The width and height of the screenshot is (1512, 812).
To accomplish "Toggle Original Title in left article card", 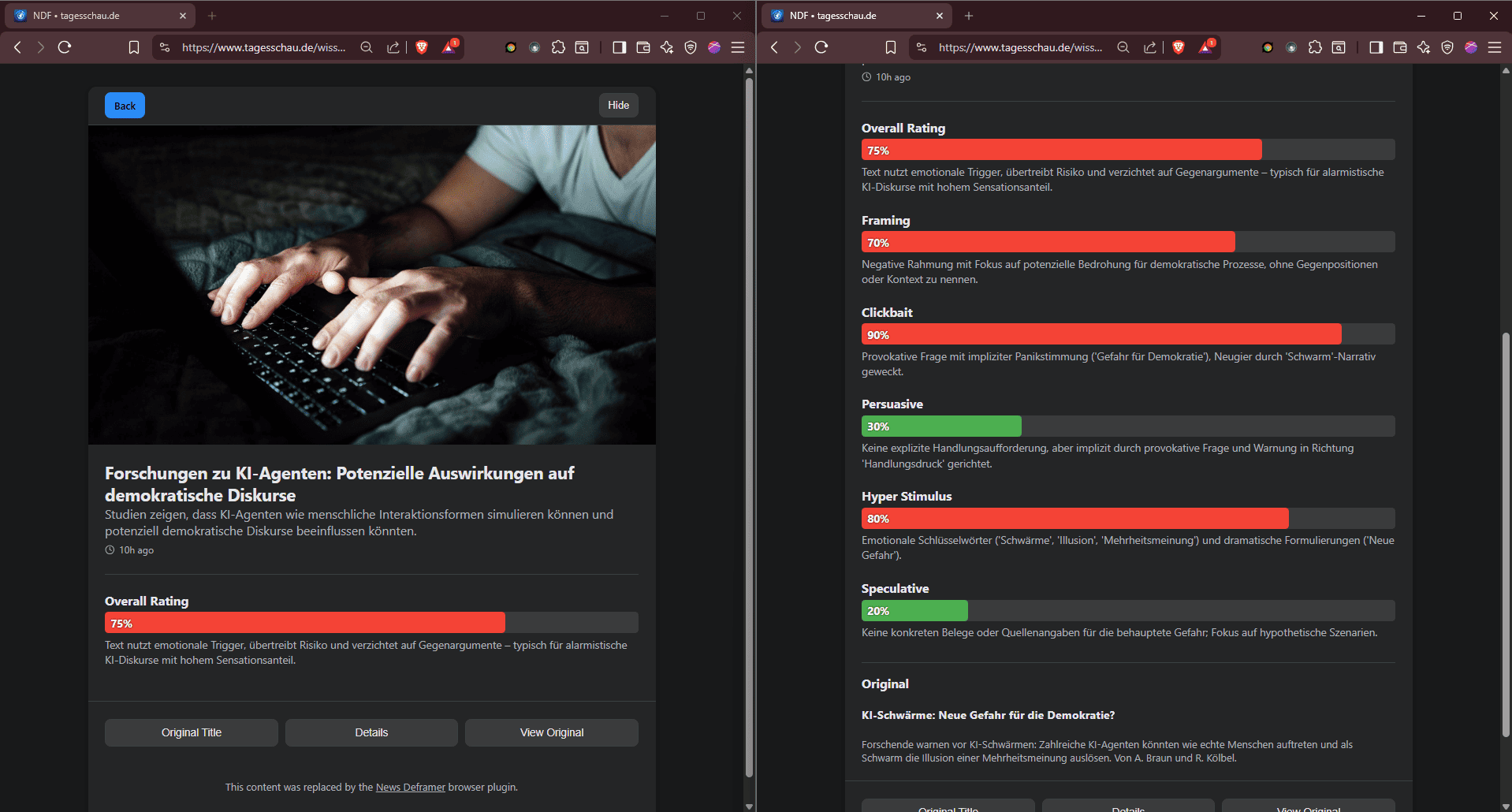I will 191,732.
